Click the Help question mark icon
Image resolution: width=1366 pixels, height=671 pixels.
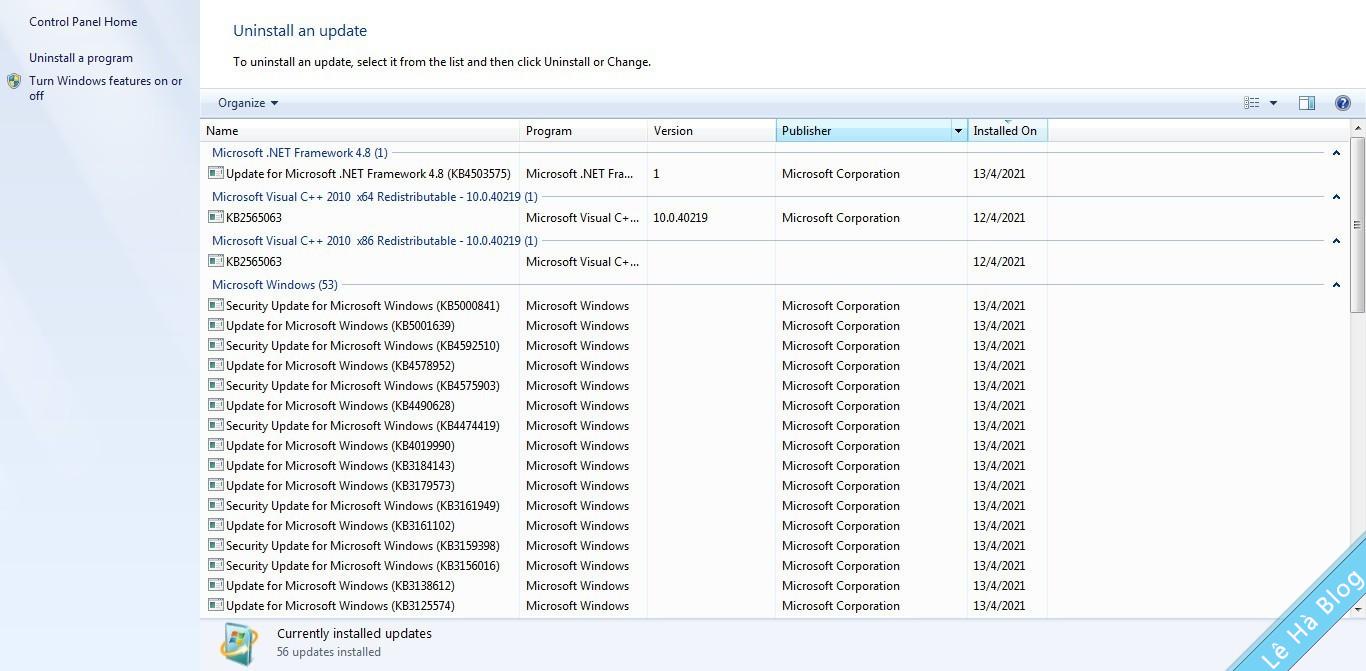tap(1343, 103)
